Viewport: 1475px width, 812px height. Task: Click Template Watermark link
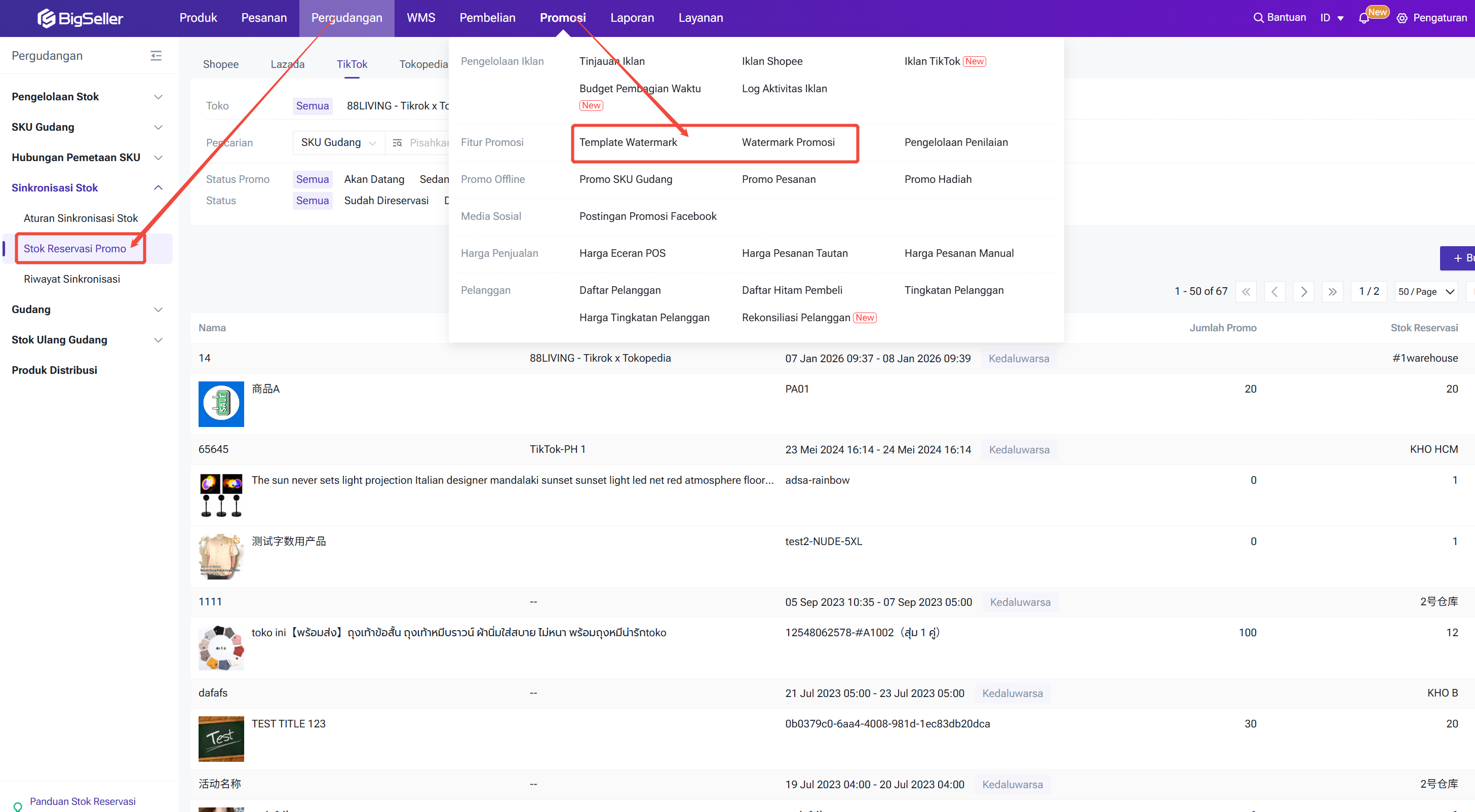click(628, 142)
